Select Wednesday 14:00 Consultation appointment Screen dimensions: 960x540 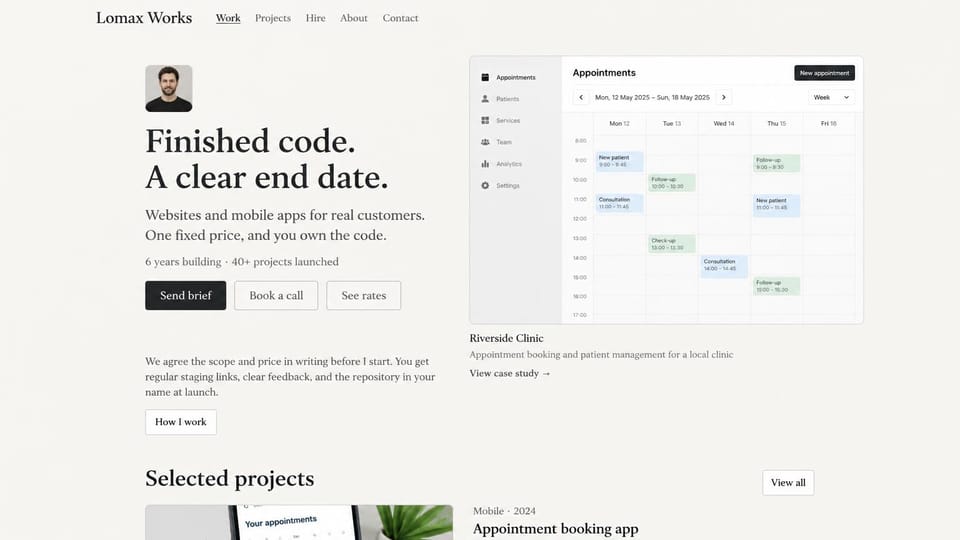(724, 265)
